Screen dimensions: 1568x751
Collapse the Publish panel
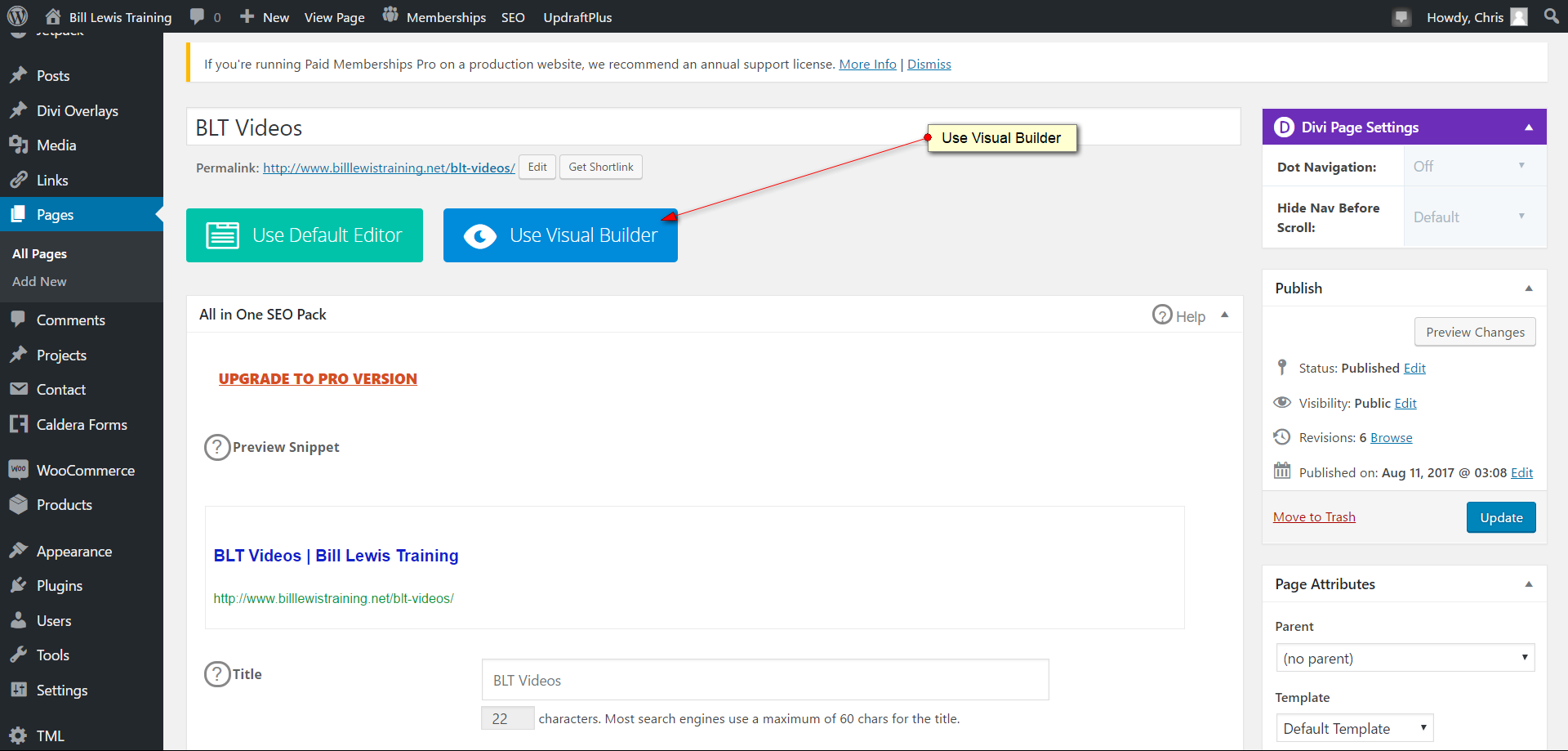point(1529,288)
